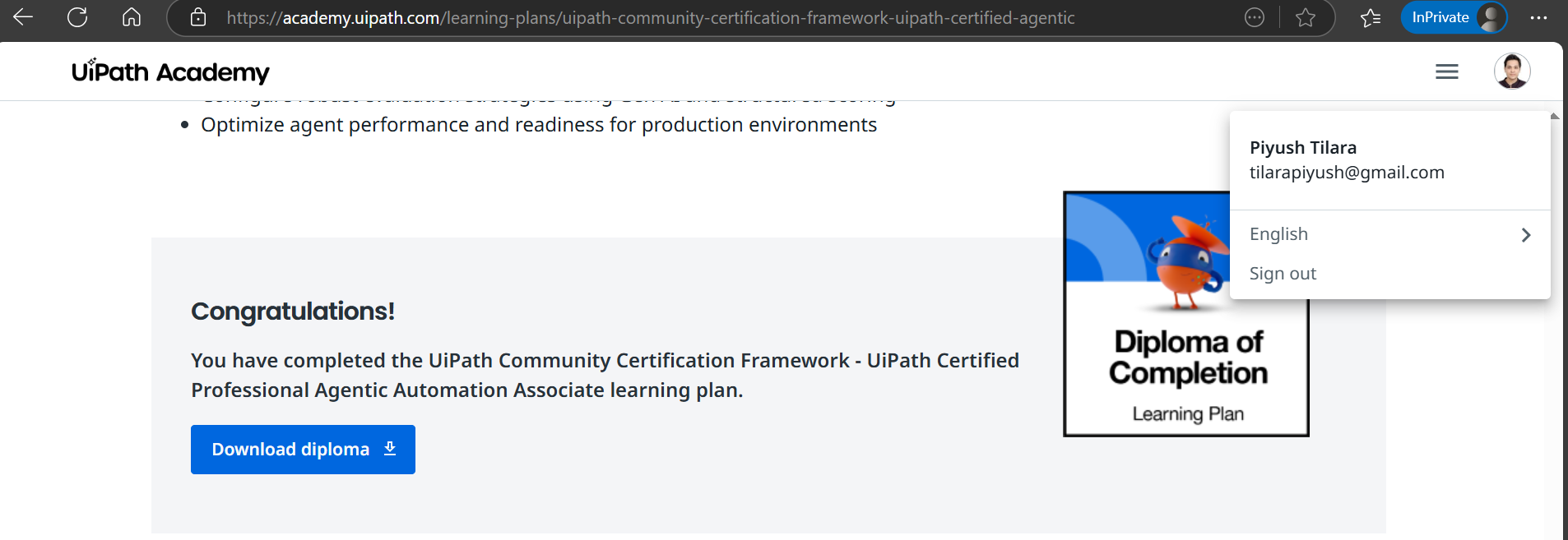Click the page scrollbar up arrow
The height and width of the screenshot is (540, 1568).
(1555, 116)
